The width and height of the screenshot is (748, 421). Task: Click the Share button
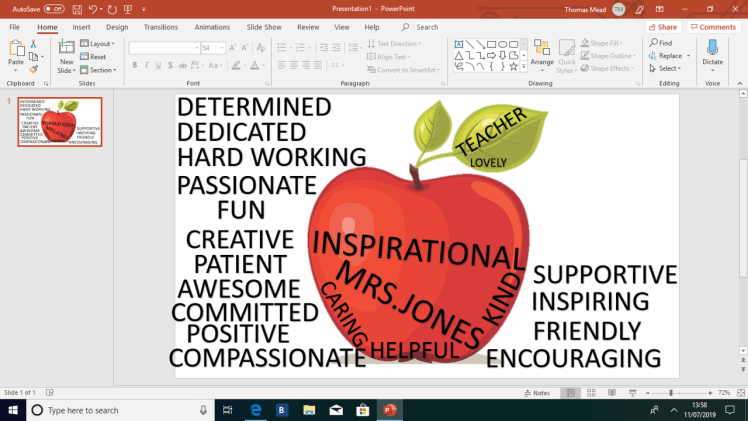(x=662, y=27)
